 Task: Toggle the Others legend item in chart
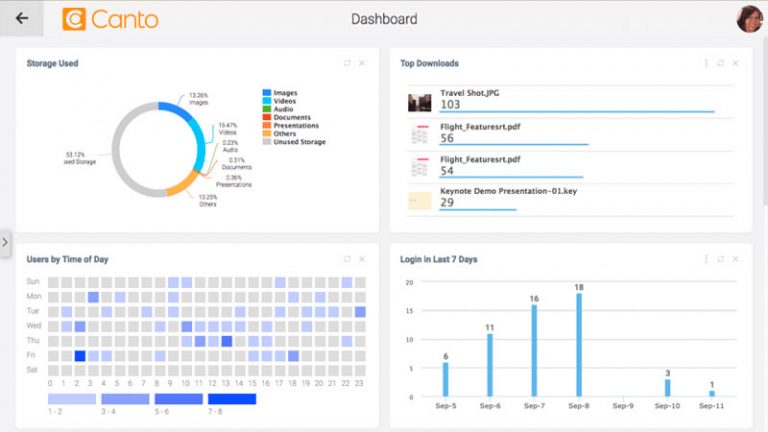point(279,133)
